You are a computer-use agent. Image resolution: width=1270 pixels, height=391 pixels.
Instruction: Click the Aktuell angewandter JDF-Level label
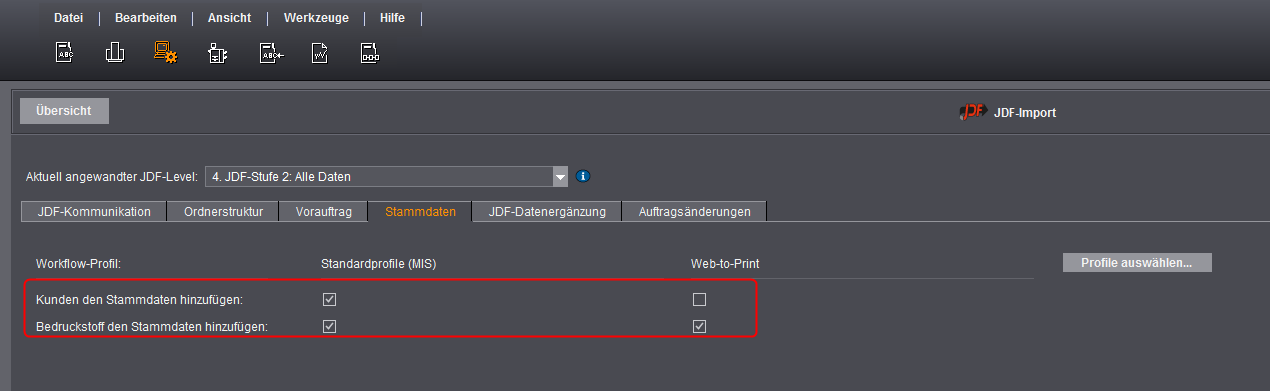coord(112,177)
